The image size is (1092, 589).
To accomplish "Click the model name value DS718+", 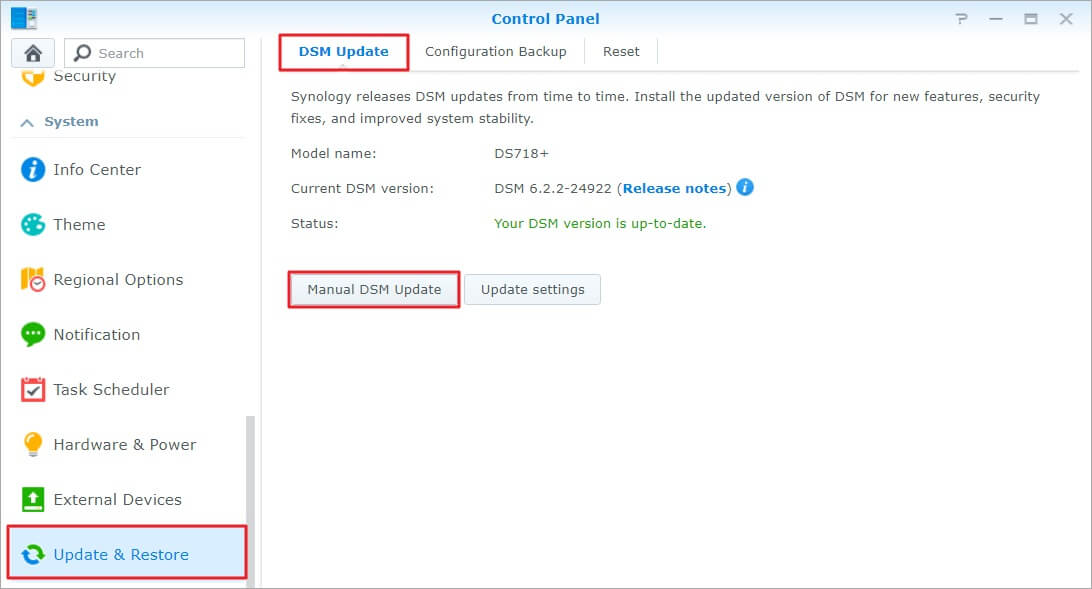I will coord(521,153).
